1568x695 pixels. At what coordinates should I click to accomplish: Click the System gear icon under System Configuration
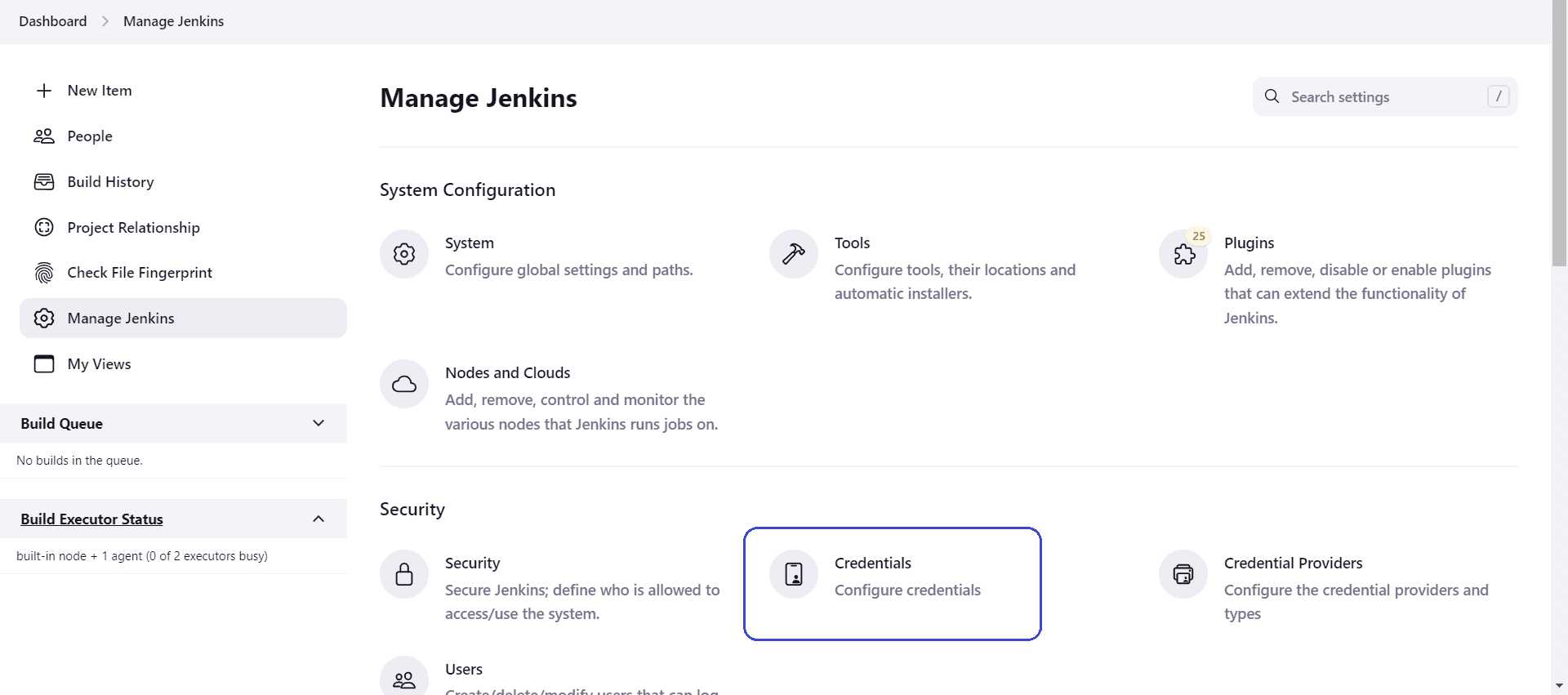(x=404, y=254)
